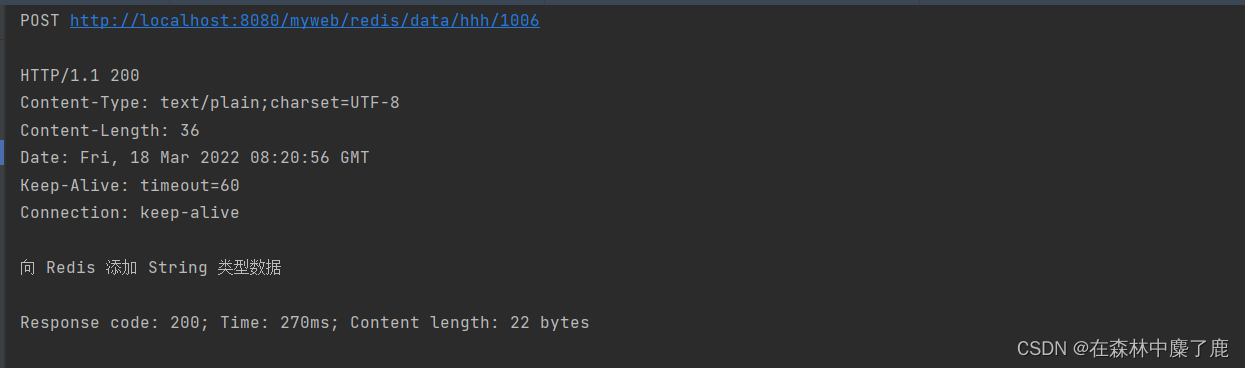The width and height of the screenshot is (1245, 368).
Task: Click the Date header line
Action: (195, 158)
